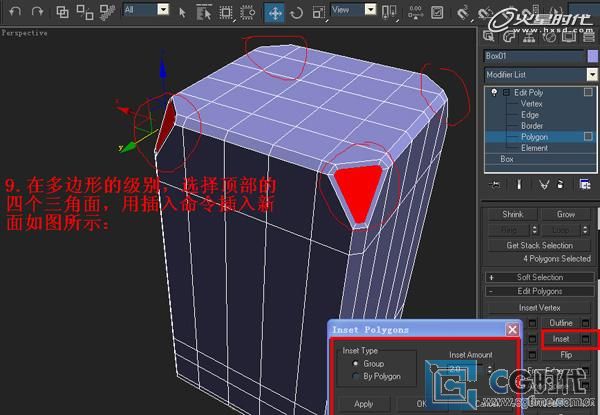Activate the Bind to Space Warp tool
600x415 pixels.
coord(108,12)
